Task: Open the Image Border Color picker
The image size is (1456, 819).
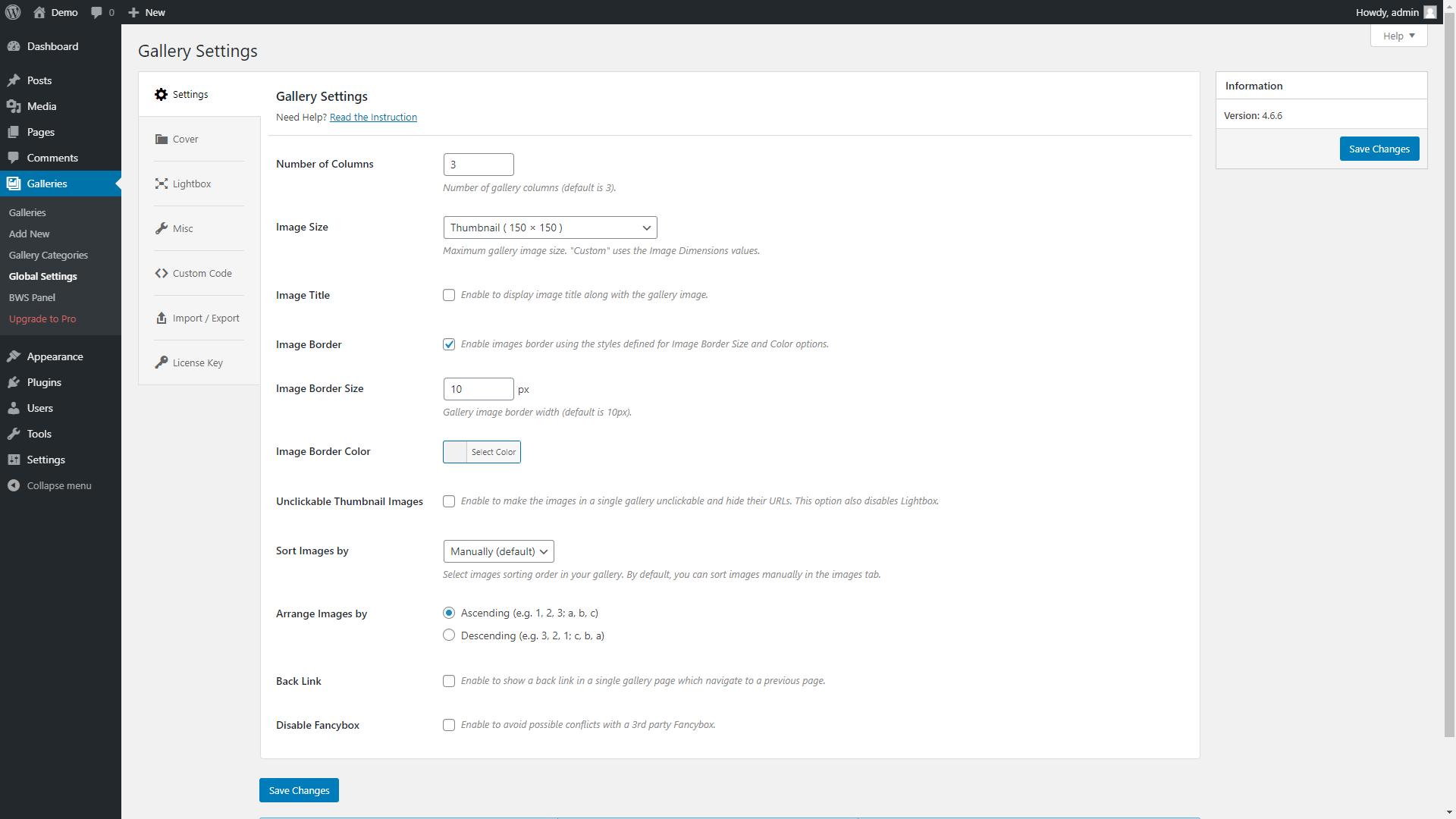Action: (x=493, y=451)
